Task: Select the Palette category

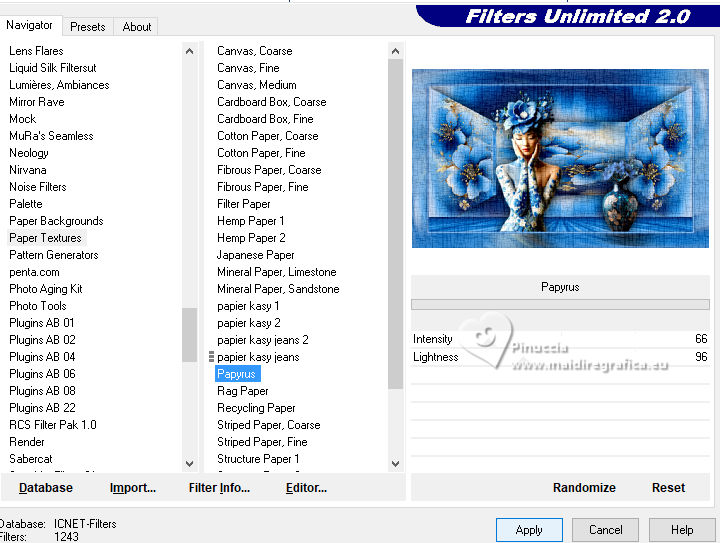Action: pos(26,204)
